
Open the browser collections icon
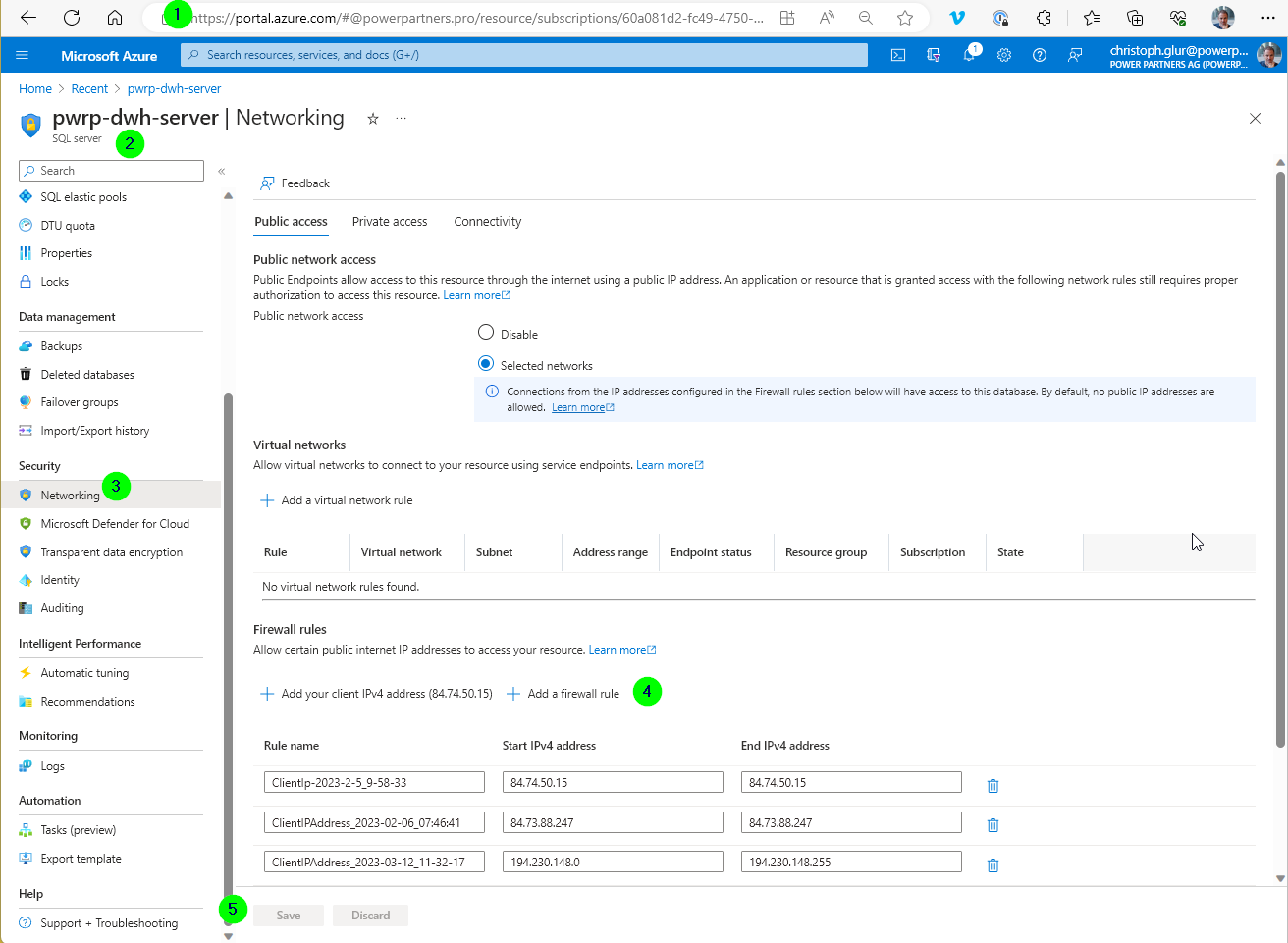[1135, 18]
